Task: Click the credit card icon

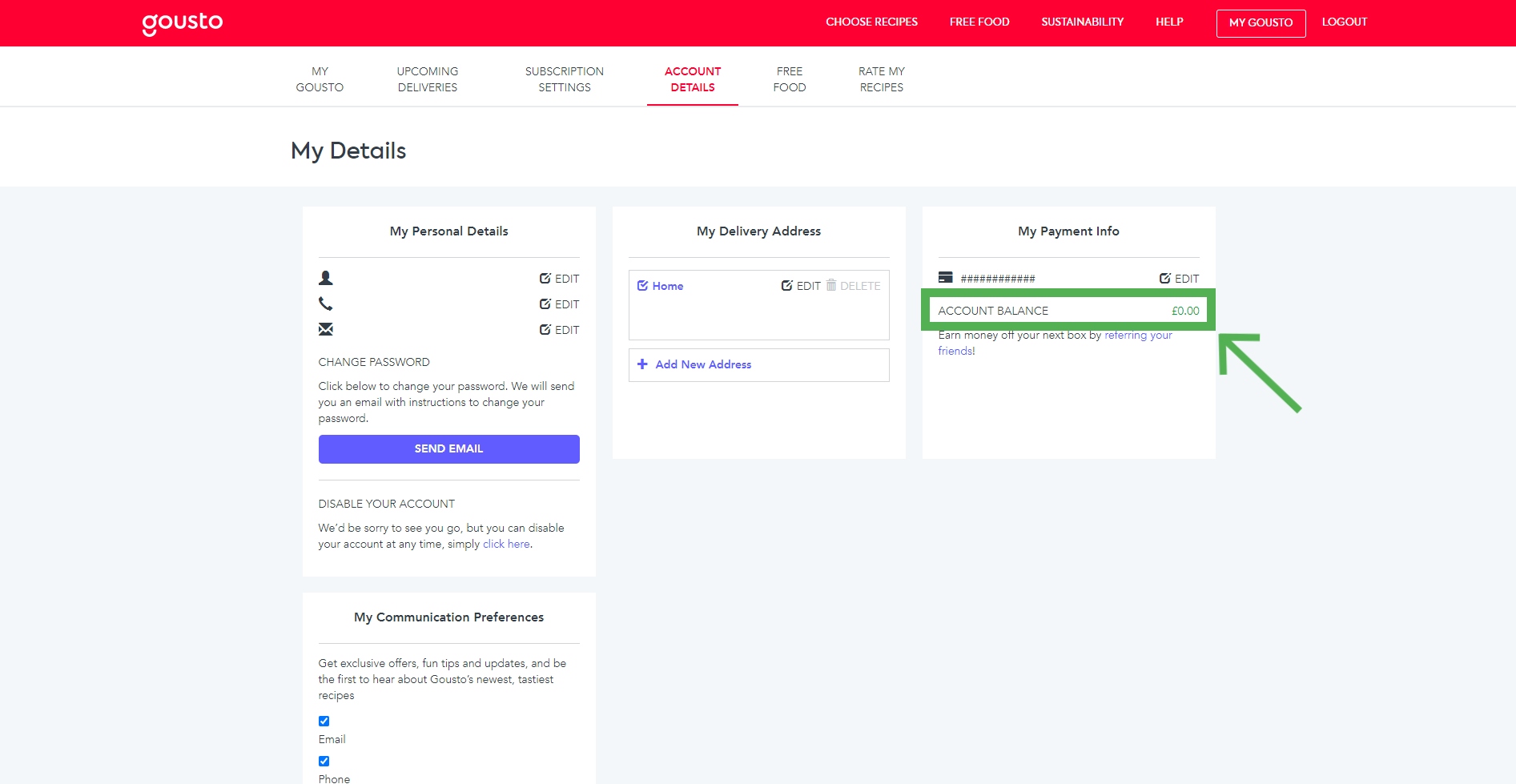Action: coord(946,278)
